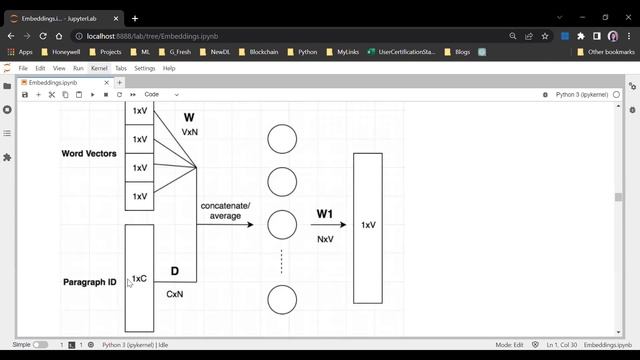Click Python 3 (ipykernel) | Idle status

coord(135,345)
